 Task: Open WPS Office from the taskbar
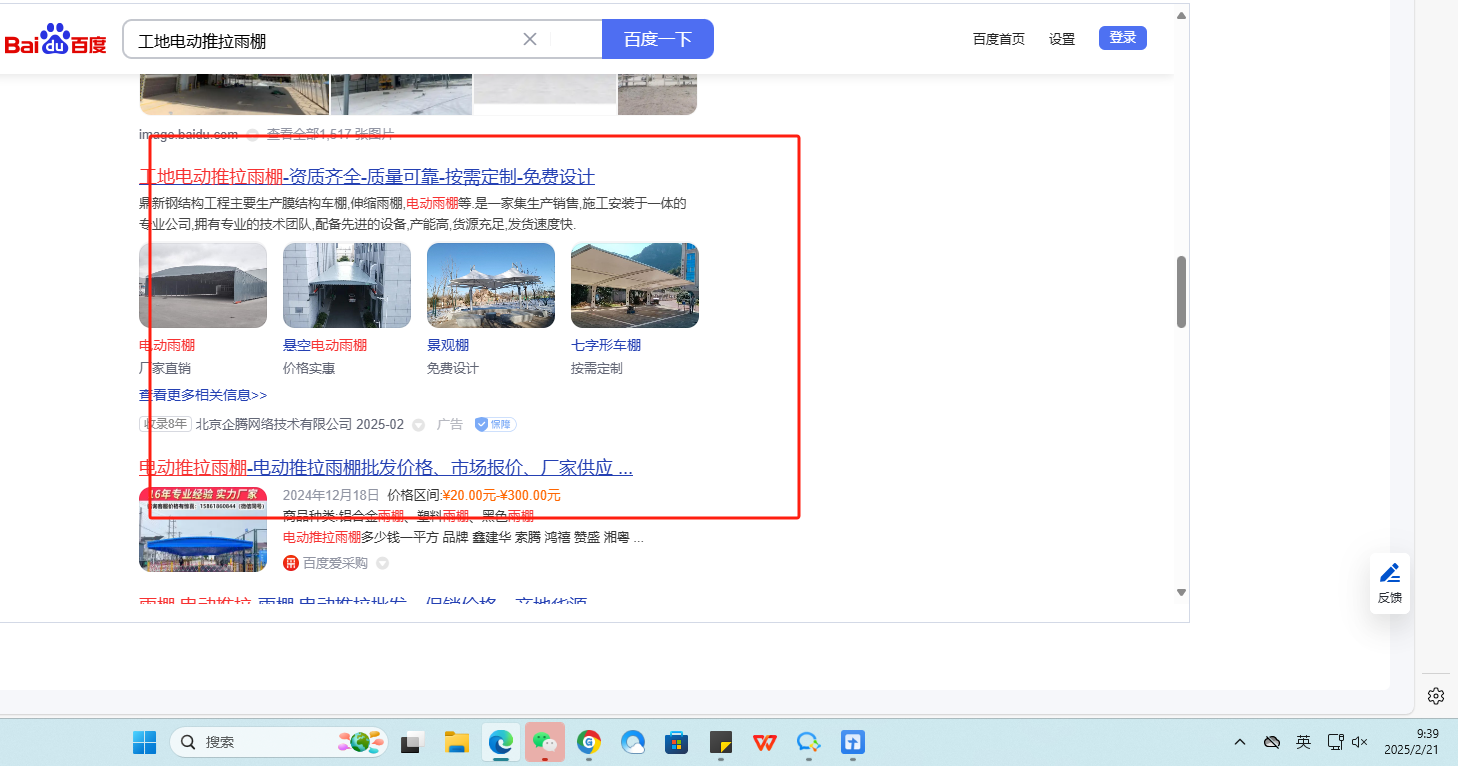tap(765, 742)
